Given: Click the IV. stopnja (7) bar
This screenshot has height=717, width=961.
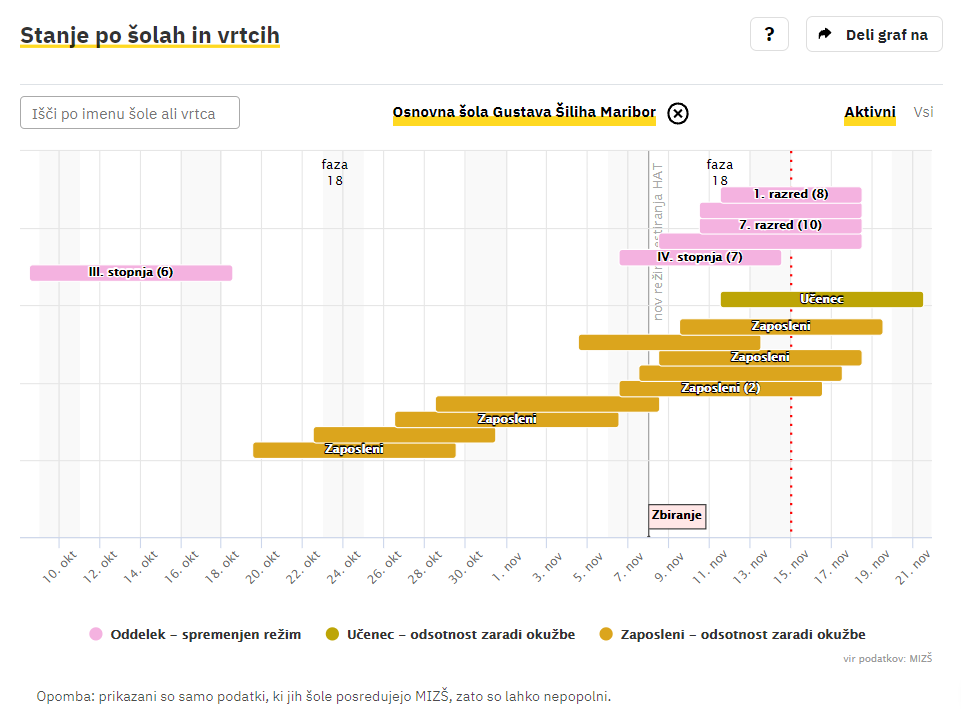Looking at the screenshot, I should point(700,257).
